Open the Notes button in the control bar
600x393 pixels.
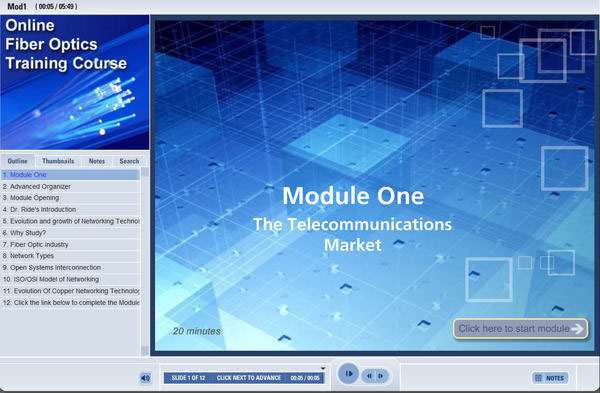pos(550,378)
